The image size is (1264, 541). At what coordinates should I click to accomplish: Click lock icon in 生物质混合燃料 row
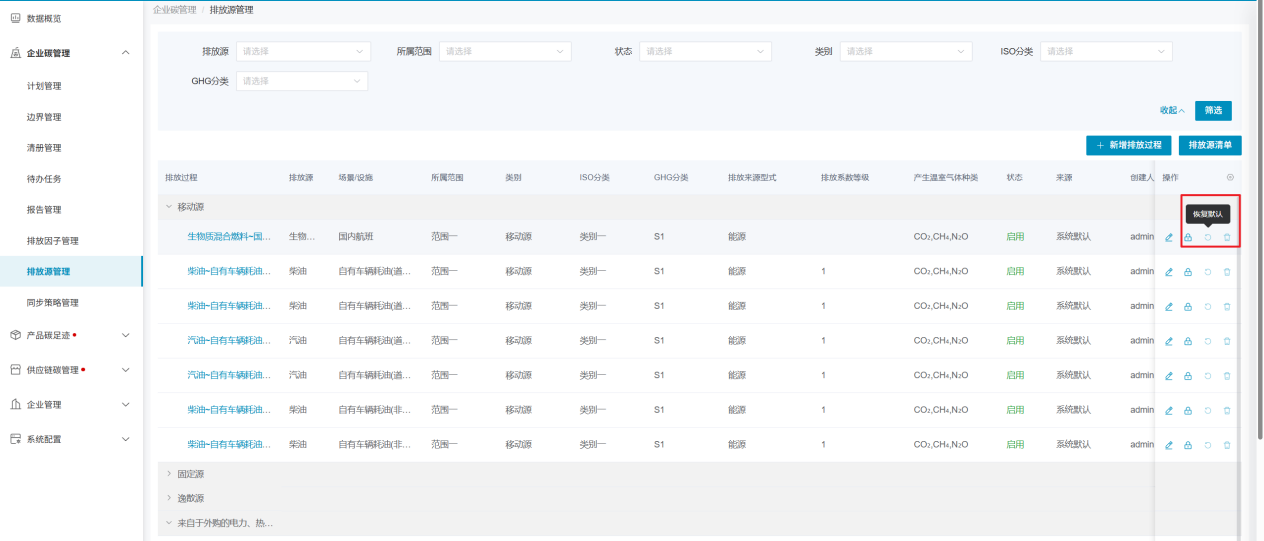1188,237
